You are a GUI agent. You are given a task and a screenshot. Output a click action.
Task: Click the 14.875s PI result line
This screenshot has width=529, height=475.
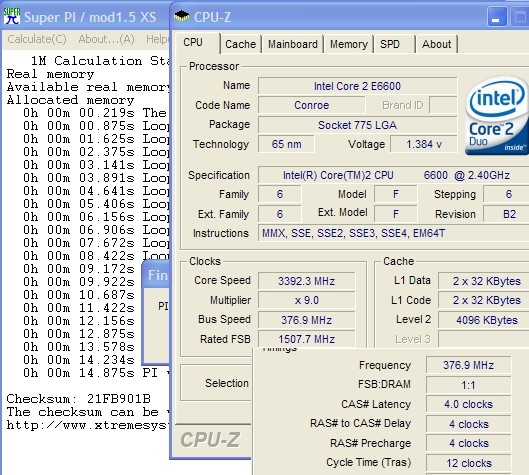(x=96, y=373)
